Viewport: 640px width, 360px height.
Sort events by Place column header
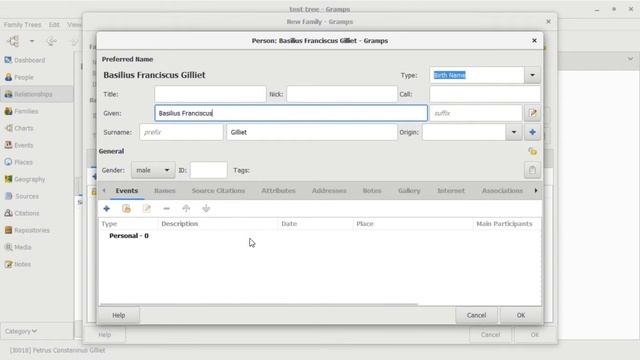point(413,224)
